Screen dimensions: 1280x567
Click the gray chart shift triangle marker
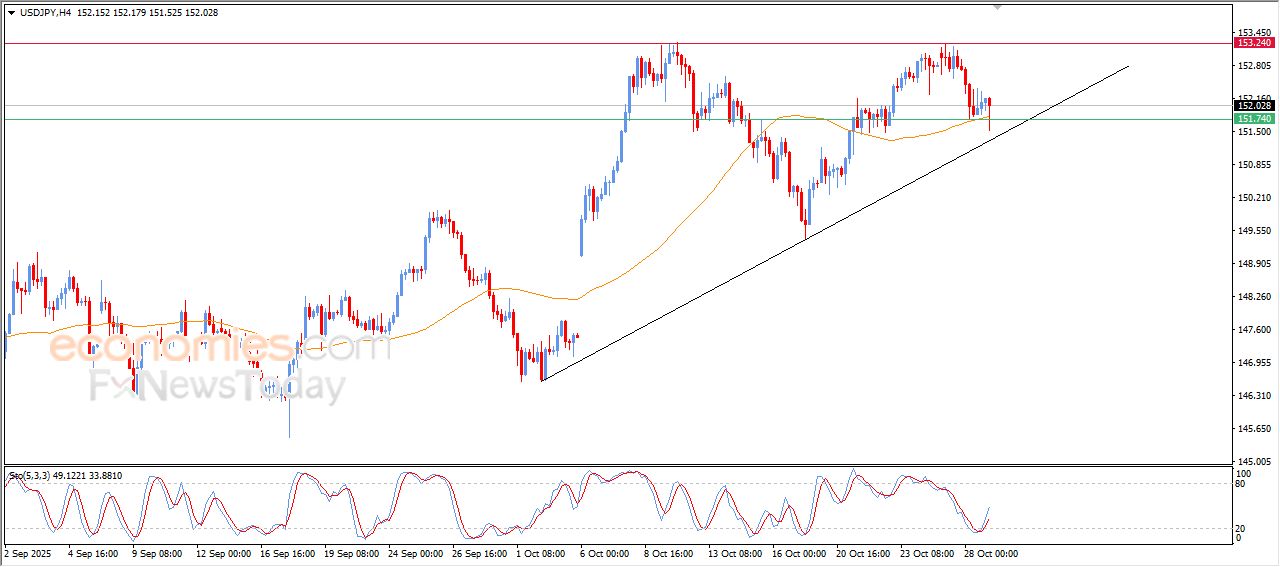[996, 7]
